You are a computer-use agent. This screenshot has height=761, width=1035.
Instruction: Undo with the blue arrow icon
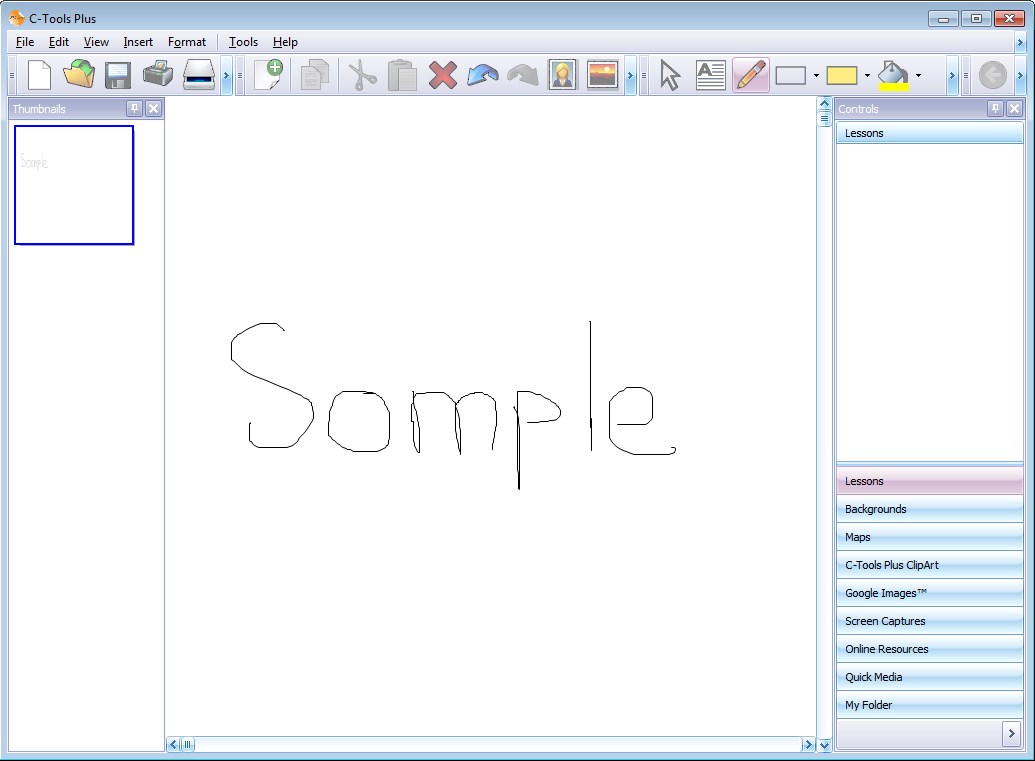[483, 75]
